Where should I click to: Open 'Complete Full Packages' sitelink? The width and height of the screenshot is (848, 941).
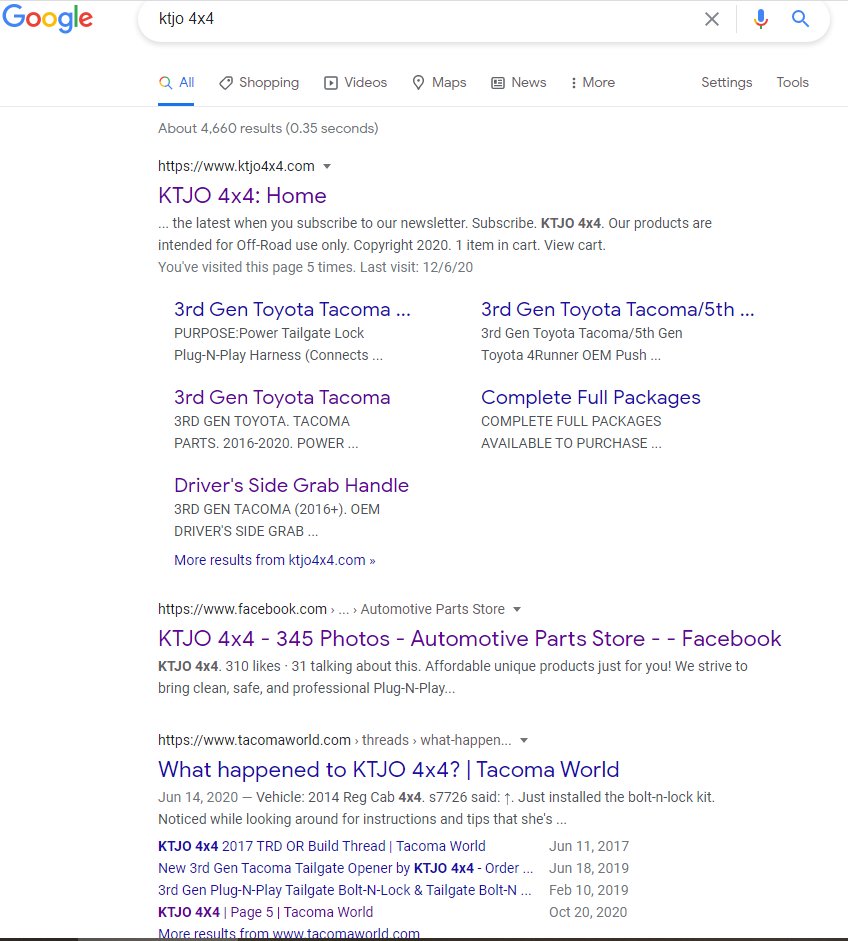point(591,397)
